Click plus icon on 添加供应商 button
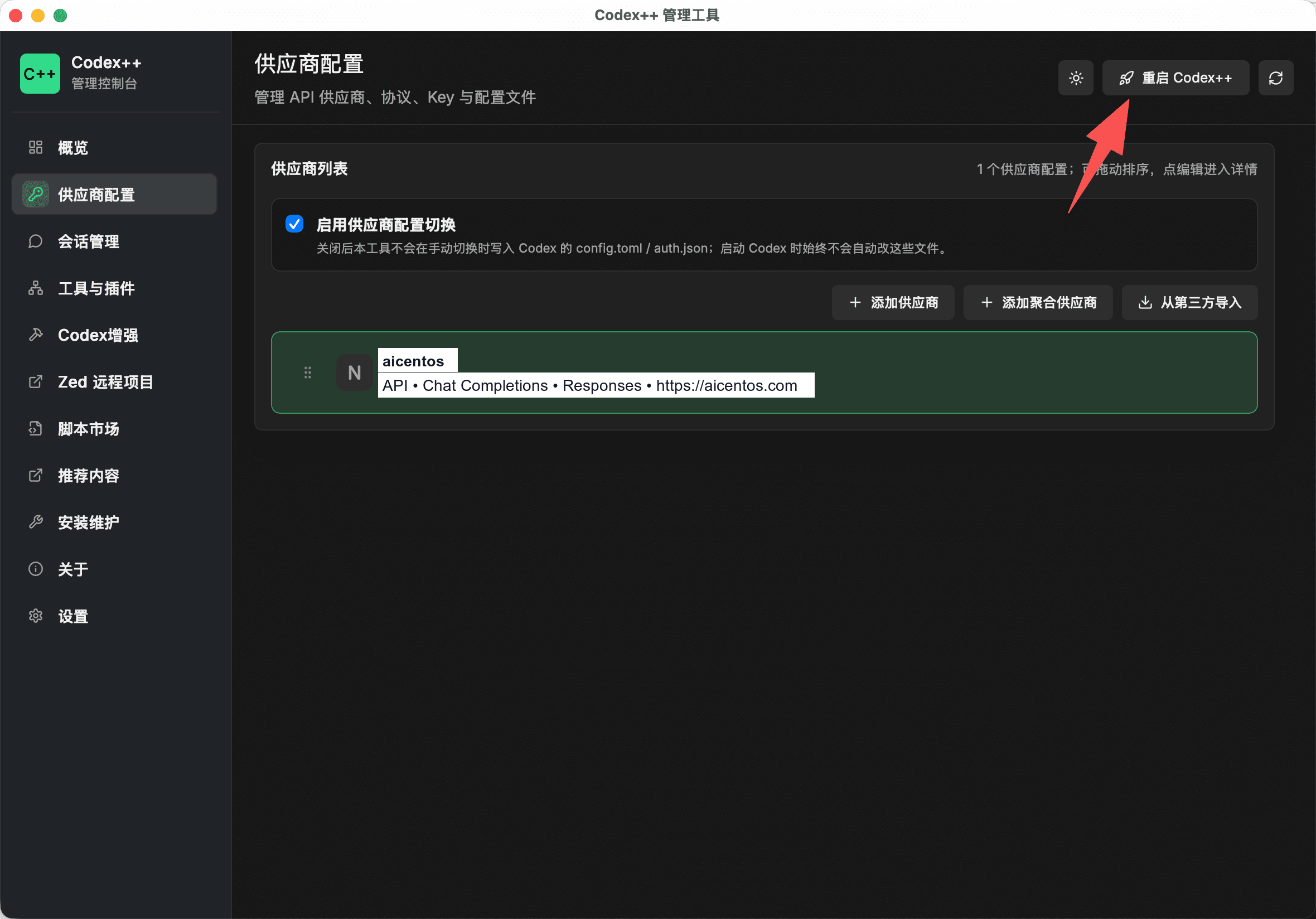The width and height of the screenshot is (1316, 919). coord(855,302)
